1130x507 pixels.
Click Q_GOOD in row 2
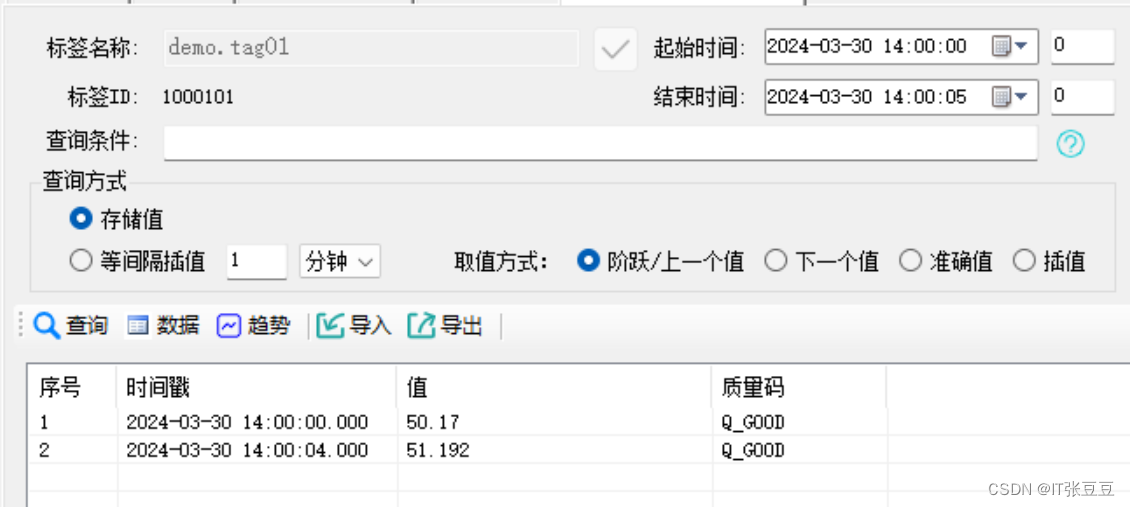click(752, 452)
